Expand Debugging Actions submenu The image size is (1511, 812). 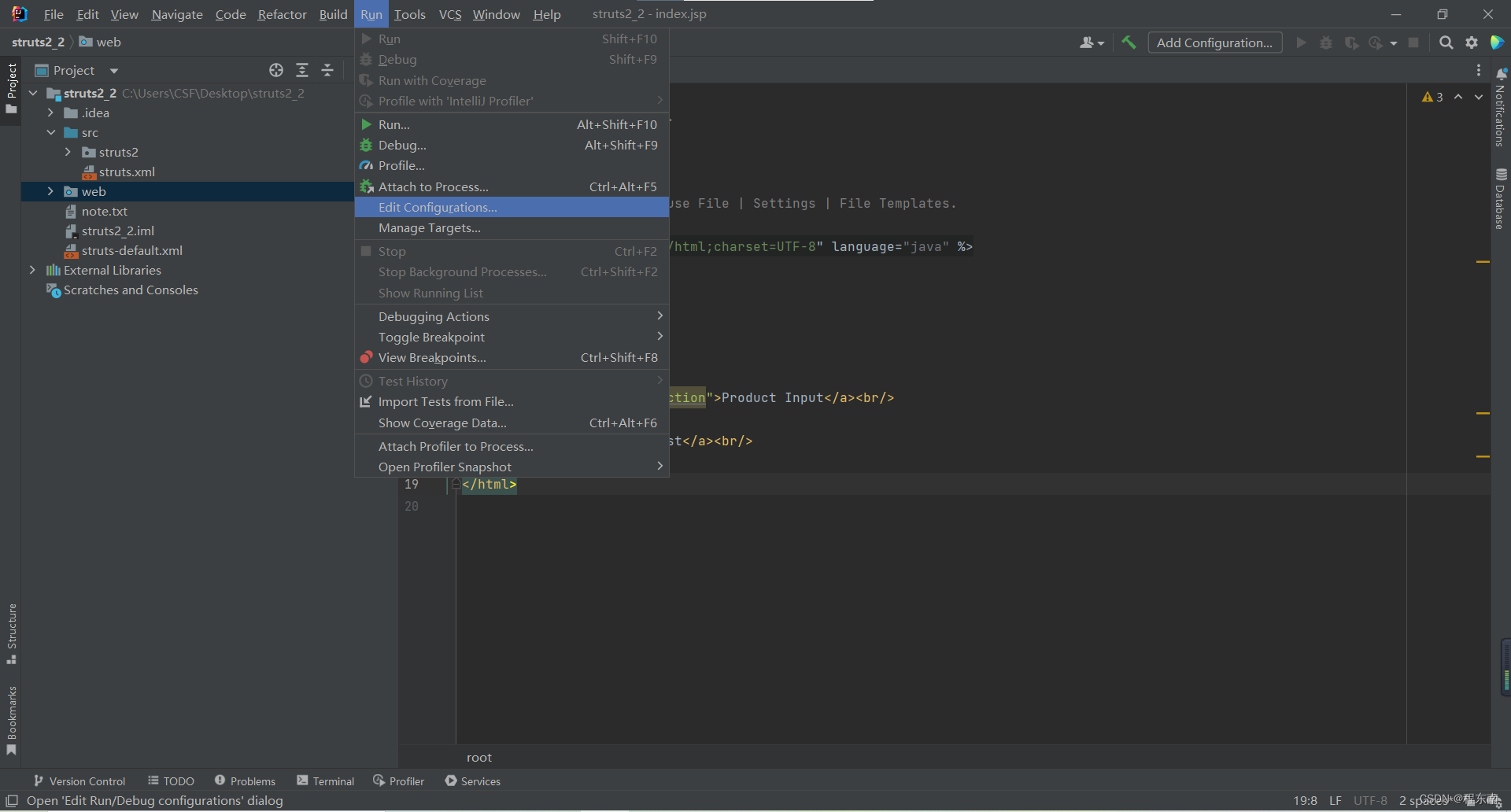pos(512,316)
